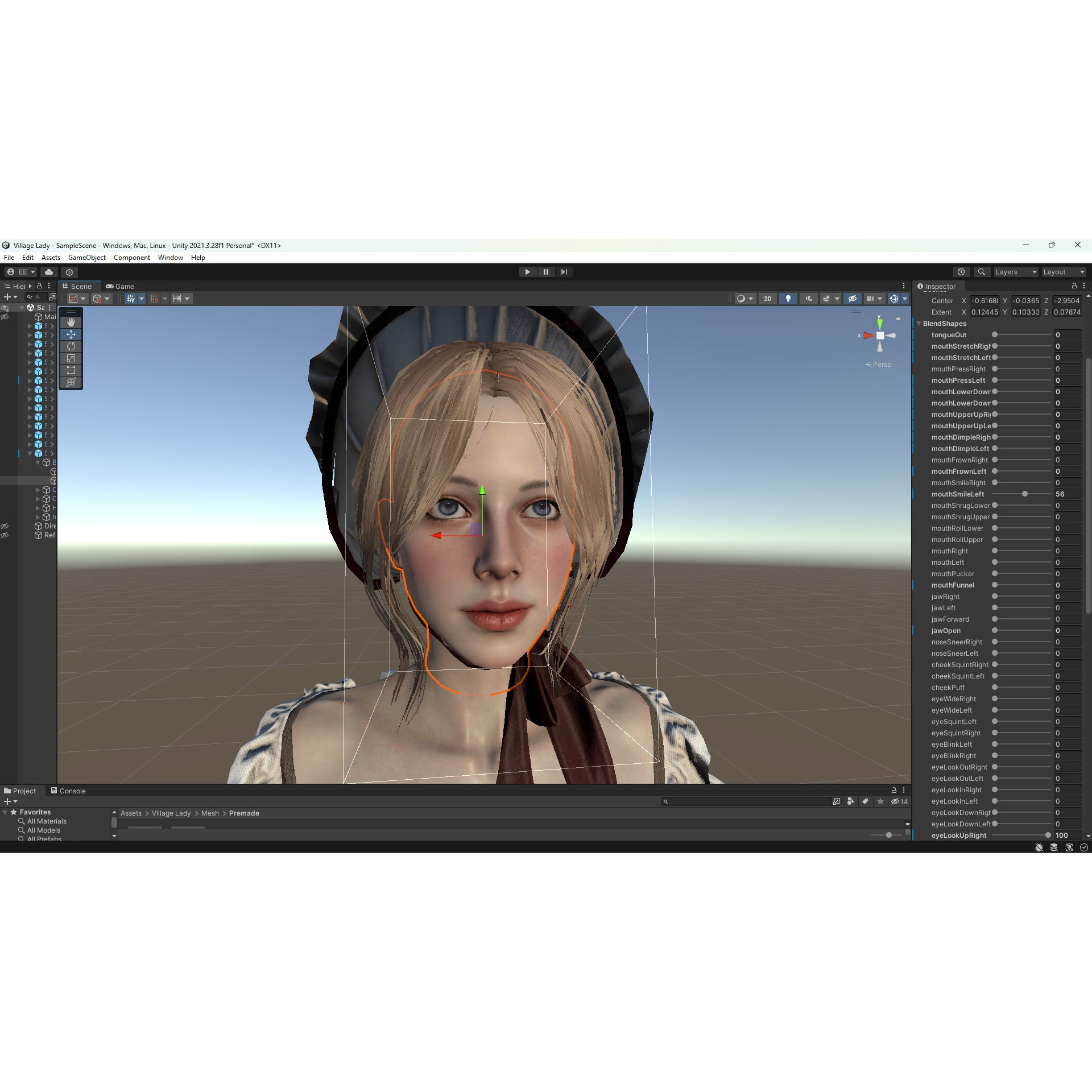Unmute scene audio in the Scene toolbar

click(x=808, y=299)
